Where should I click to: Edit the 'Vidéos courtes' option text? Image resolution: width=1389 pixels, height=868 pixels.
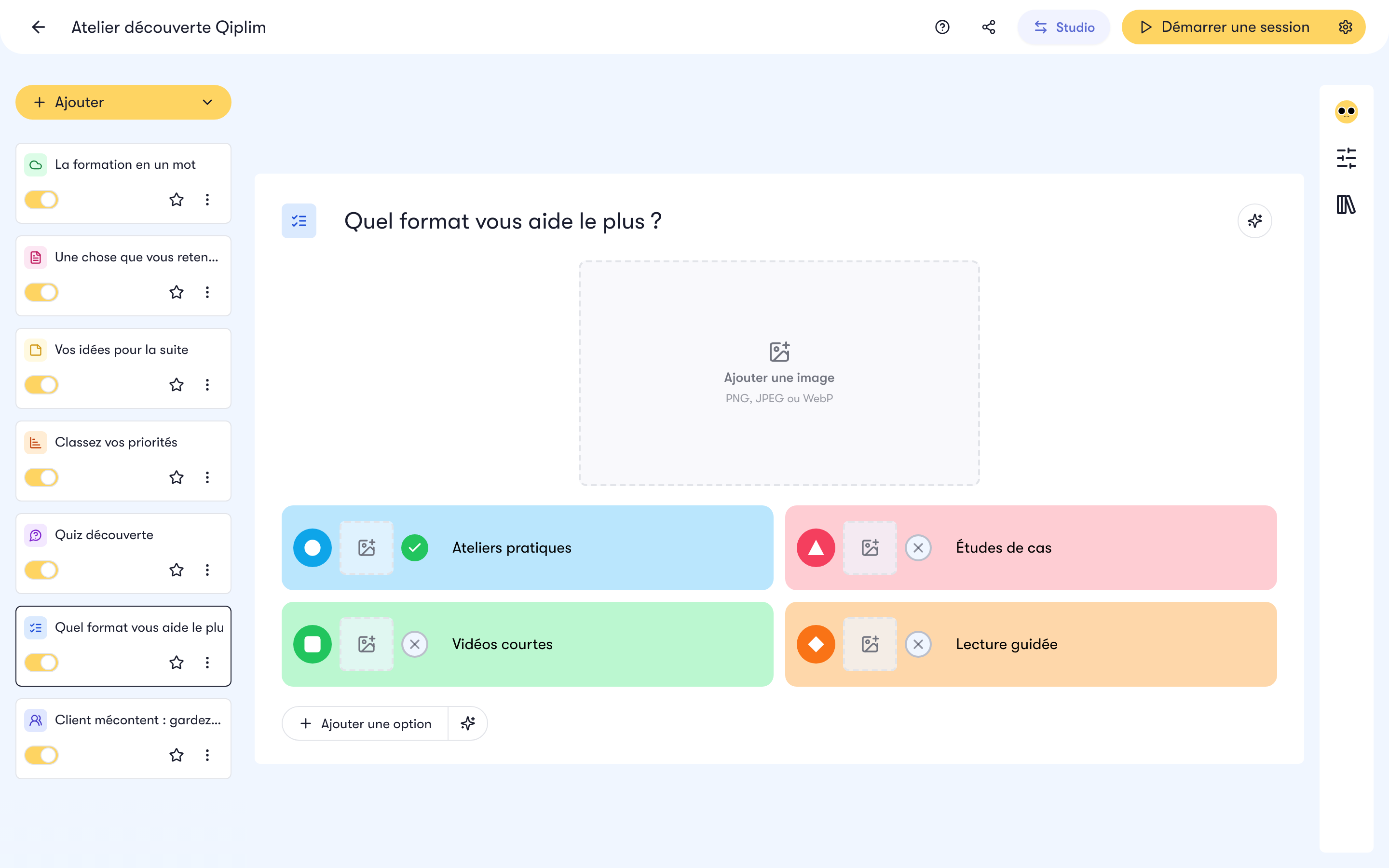click(x=502, y=644)
